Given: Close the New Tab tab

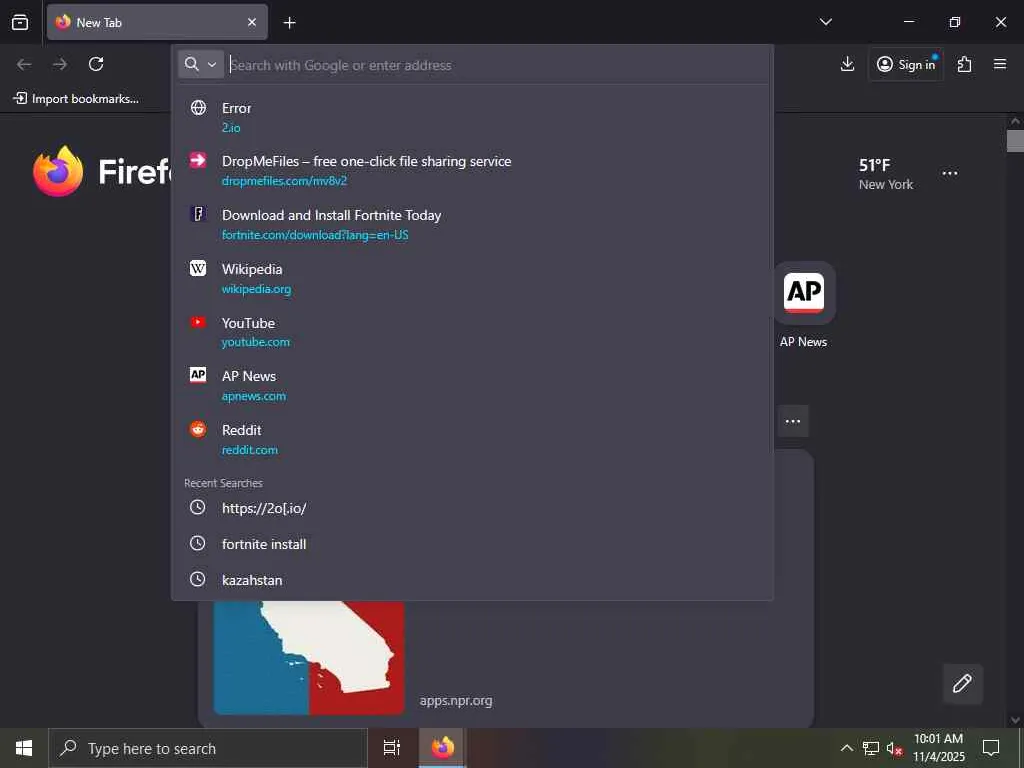Looking at the screenshot, I should pos(252,22).
